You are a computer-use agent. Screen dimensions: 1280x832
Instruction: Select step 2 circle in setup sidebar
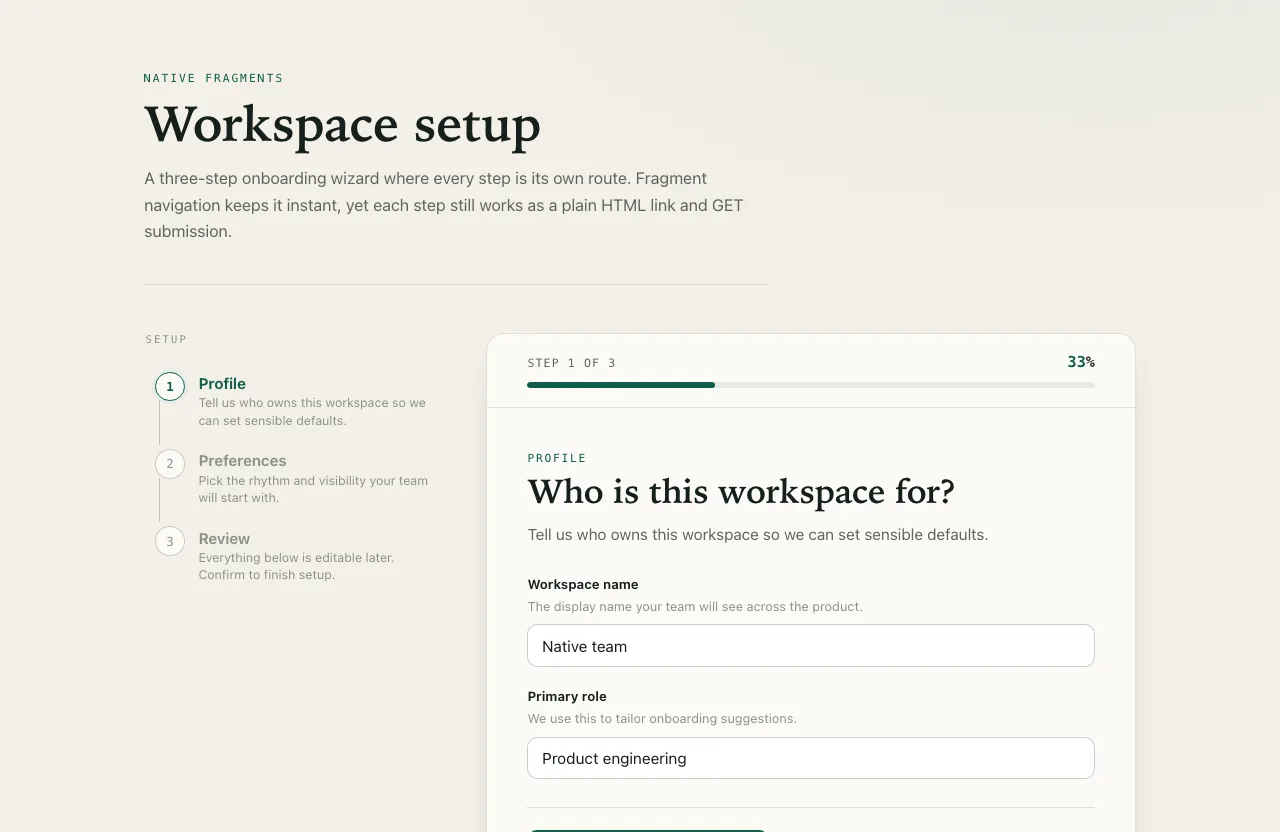(x=170, y=463)
